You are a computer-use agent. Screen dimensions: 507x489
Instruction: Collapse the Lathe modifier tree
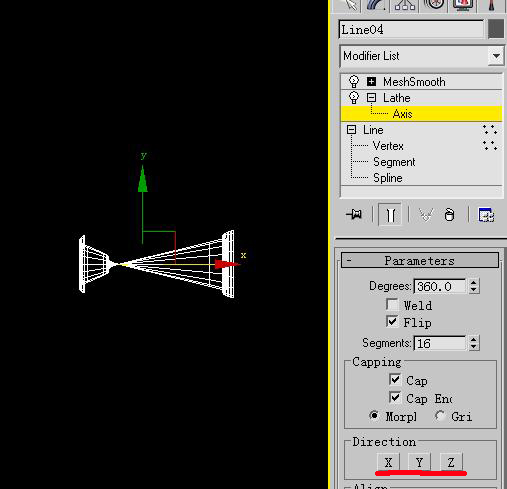371,98
